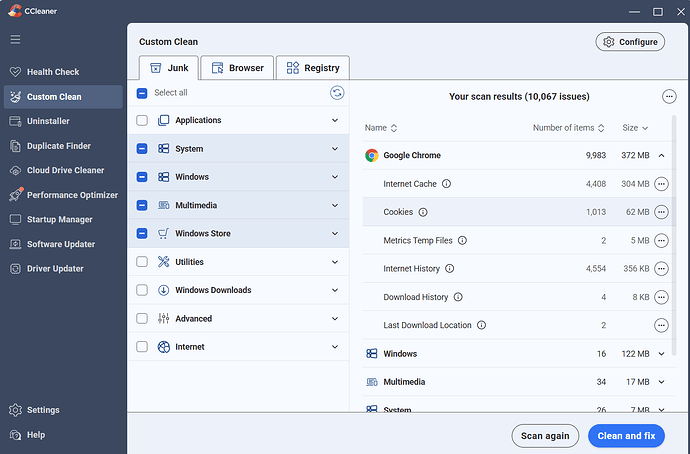
Task: Expand the Multimedia results row
Action: [661, 382]
